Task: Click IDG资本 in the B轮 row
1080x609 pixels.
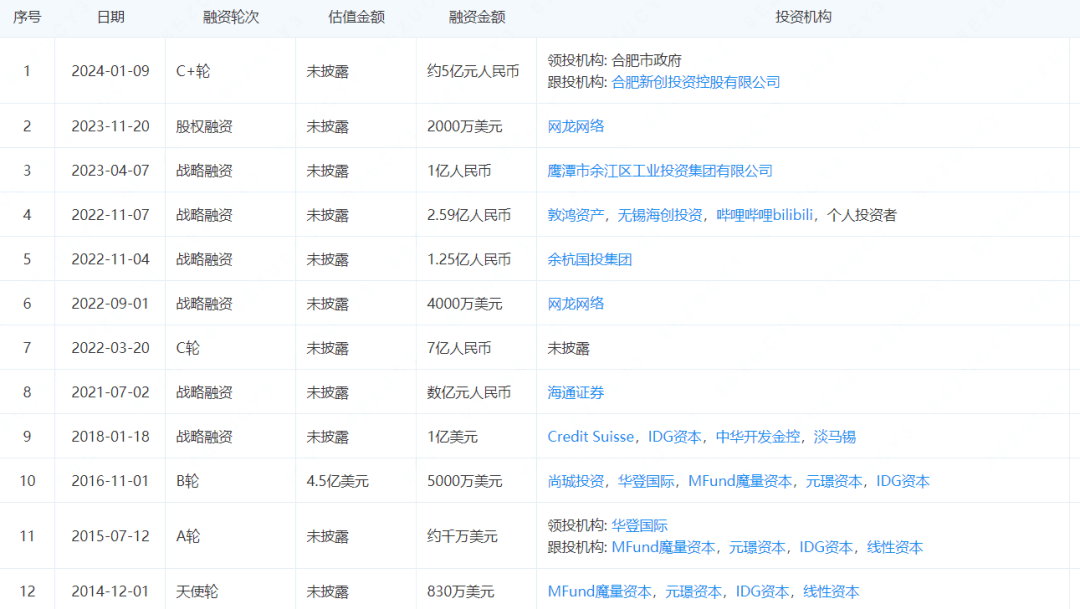Action: (x=903, y=481)
